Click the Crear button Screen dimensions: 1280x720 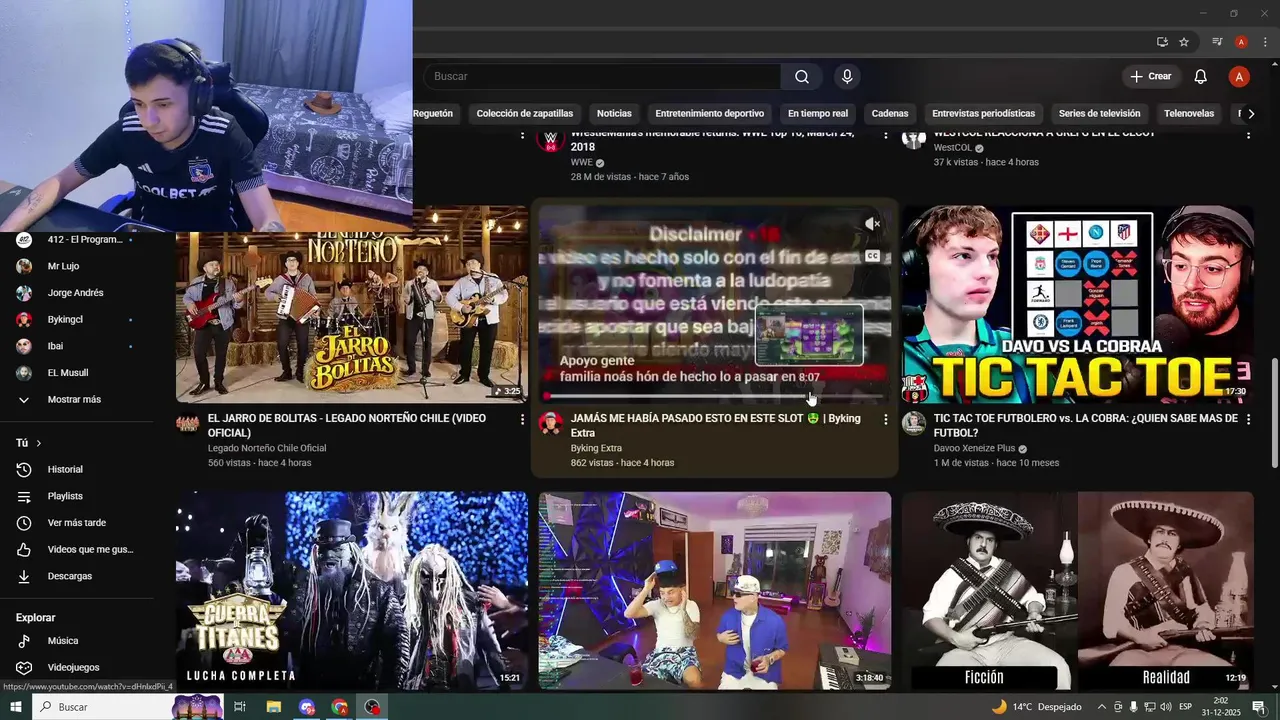1150,77
